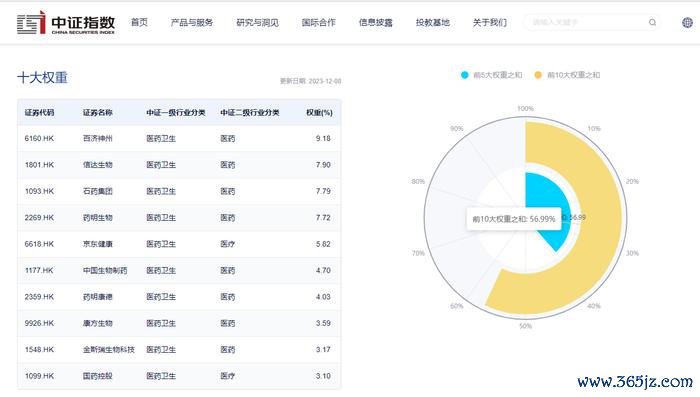
Task: Click the 证券代码 column header
Action: tap(39, 113)
